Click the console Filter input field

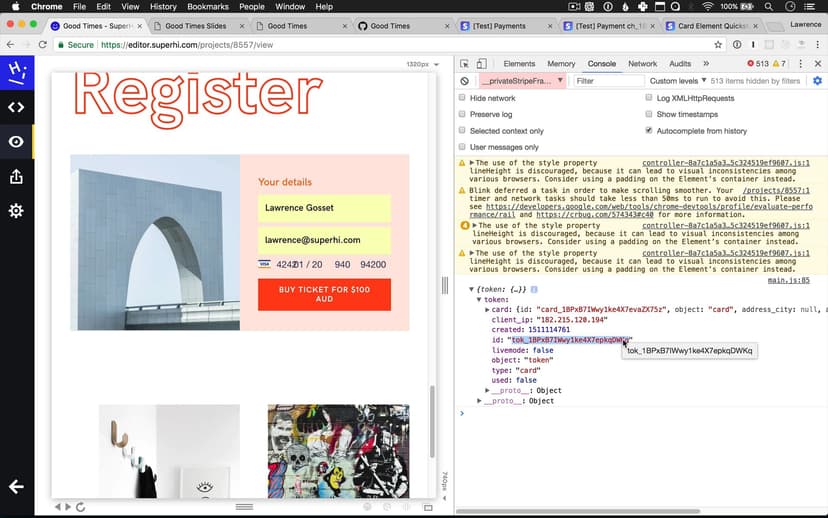(x=606, y=81)
